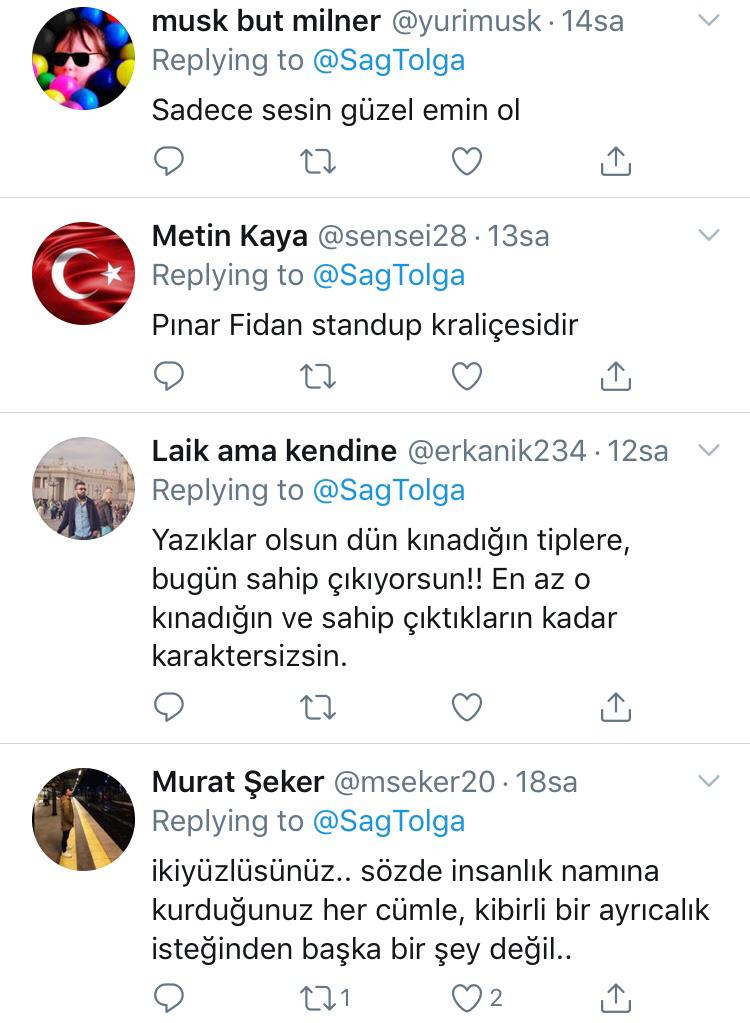Reply to Laik ama kendine's tweet
Screen dimensions: 750x1023
coord(169,707)
